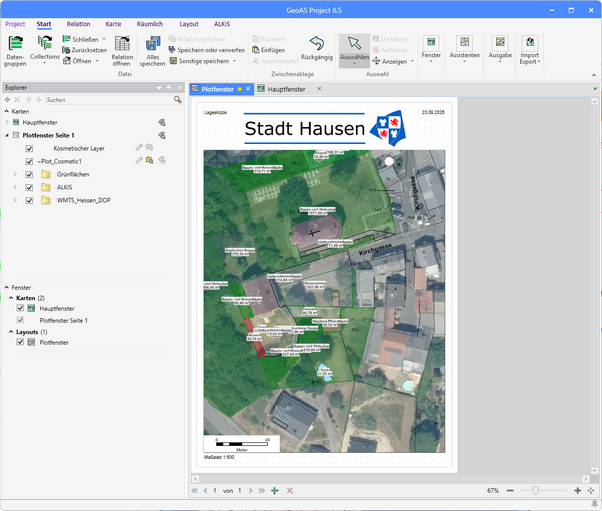The height and width of the screenshot is (511, 602).
Task: Open the Fenster ribbon menu
Action: [431, 50]
